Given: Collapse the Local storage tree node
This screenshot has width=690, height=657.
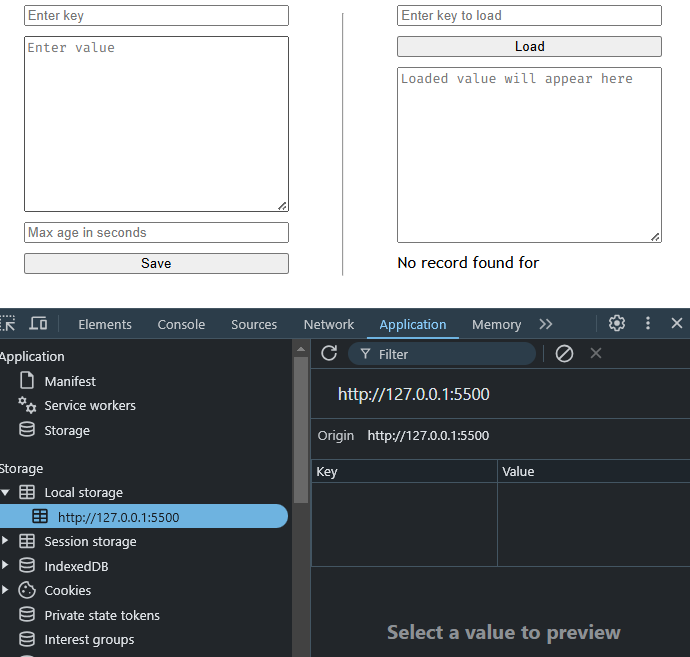Looking at the screenshot, I should [x=5, y=492].
